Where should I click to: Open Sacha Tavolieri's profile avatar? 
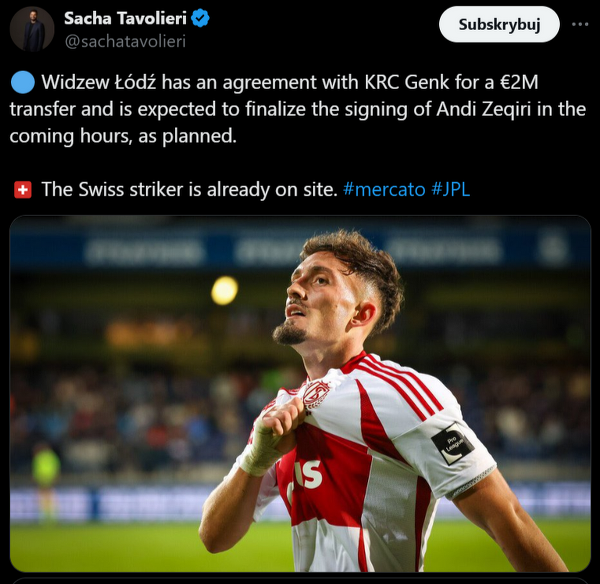(x=32, y=29)
